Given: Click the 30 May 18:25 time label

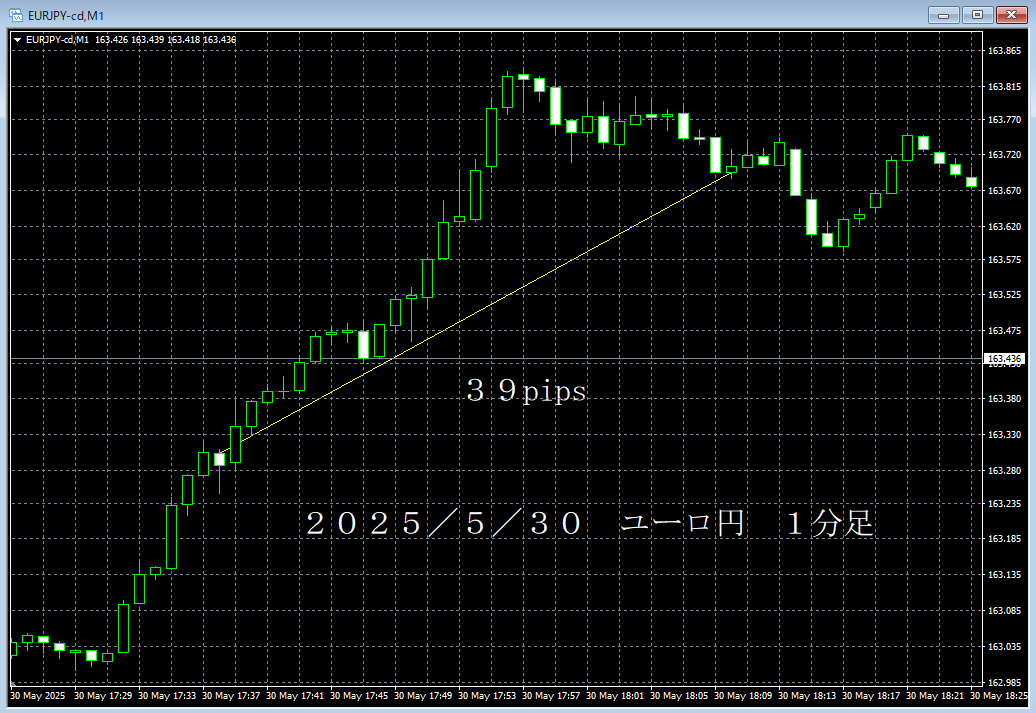Looking at the screenshot, I should (x=1003, y=696).
